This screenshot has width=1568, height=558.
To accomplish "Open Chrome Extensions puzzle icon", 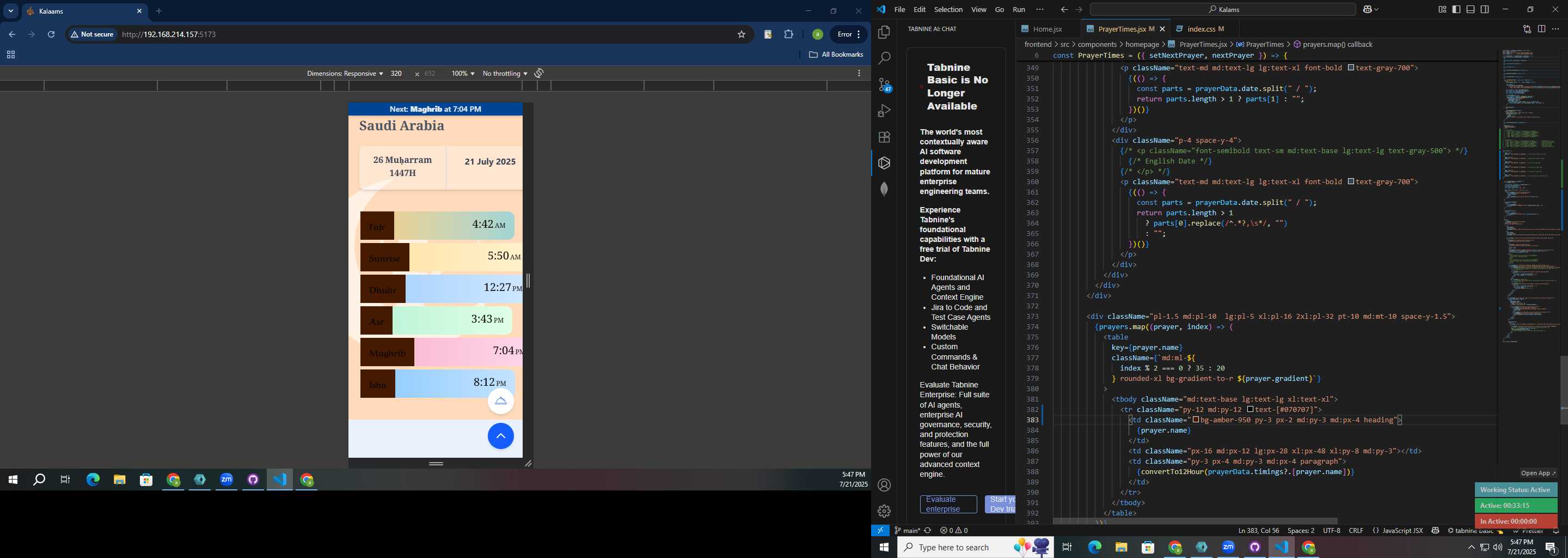I will (789, 35).
